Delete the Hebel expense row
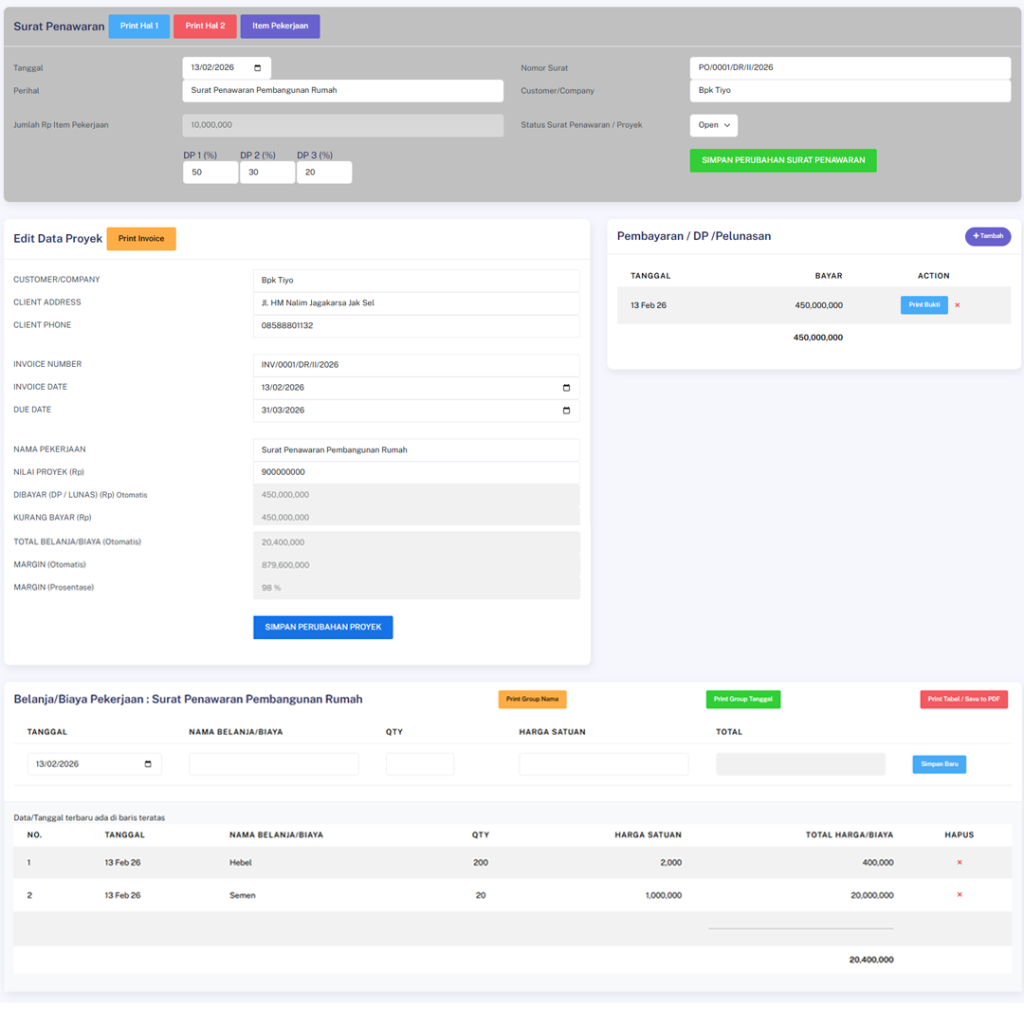Screen dimensions: 1024x1024 959,862
